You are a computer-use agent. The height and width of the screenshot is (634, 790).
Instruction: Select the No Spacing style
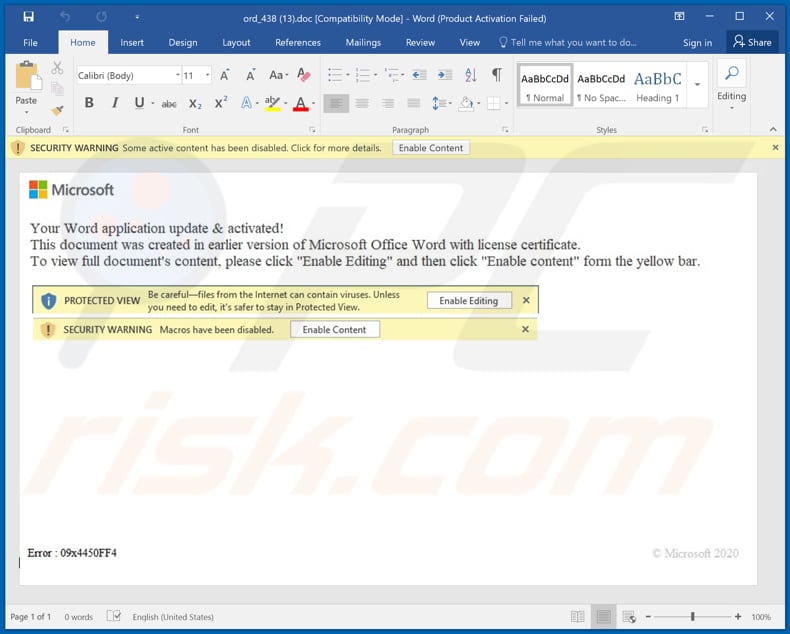(601, 85)
